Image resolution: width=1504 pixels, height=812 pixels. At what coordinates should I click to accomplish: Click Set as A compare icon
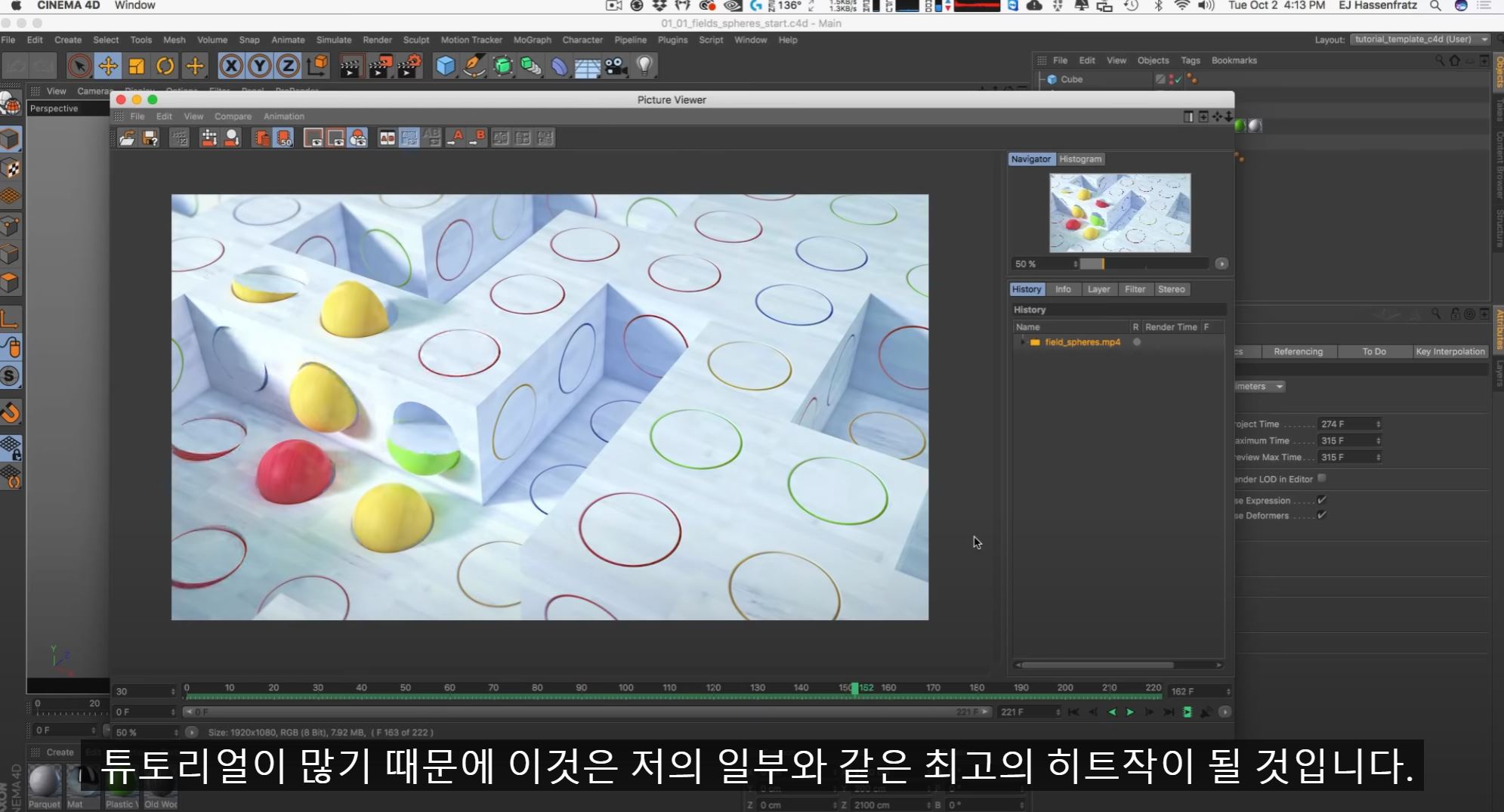click(x=455, y=137)
